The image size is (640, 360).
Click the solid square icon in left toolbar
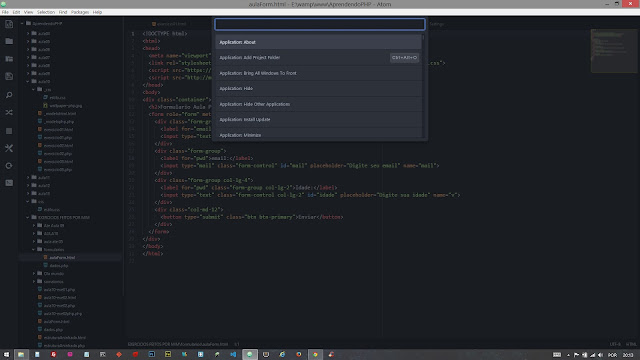pos(9,131)
